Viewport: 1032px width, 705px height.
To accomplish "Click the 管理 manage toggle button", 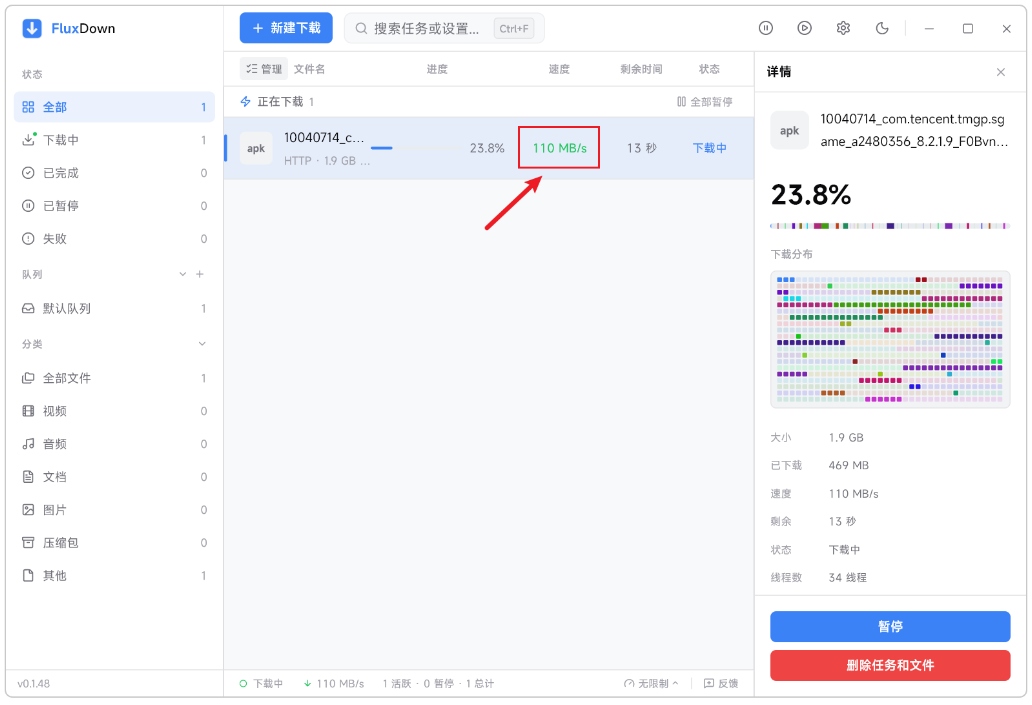I will [x=264, y=69].
